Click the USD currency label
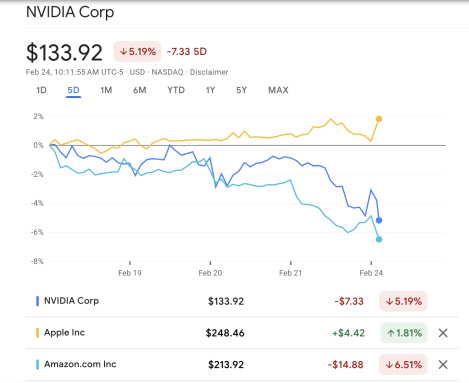 tap(137, 72)
